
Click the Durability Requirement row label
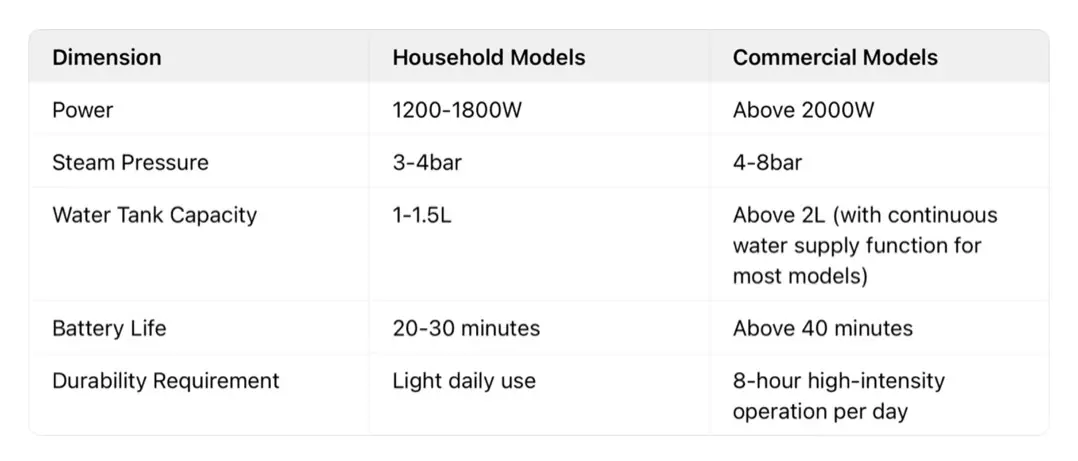tap(166, 381)
